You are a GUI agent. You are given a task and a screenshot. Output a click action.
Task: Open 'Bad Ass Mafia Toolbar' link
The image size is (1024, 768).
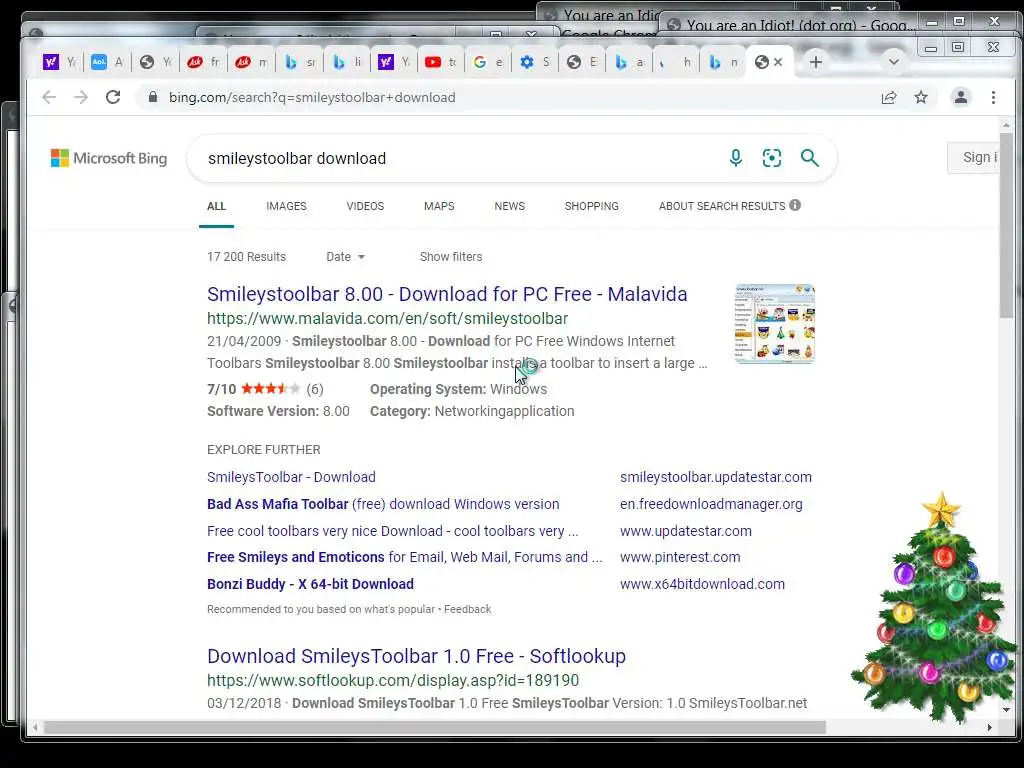(x=383, y=504)
